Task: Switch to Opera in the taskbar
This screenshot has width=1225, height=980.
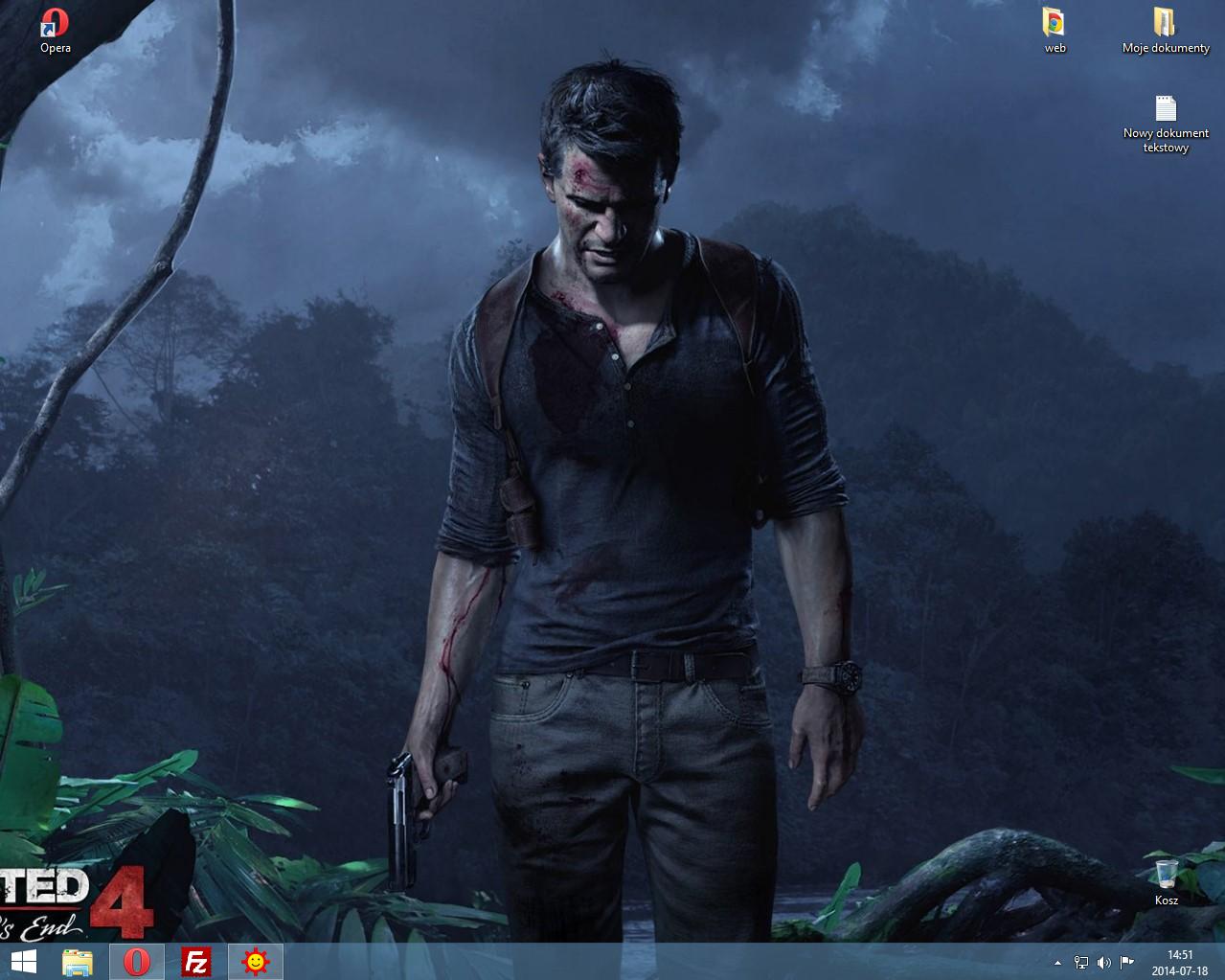Action: [x=137, y=961]
